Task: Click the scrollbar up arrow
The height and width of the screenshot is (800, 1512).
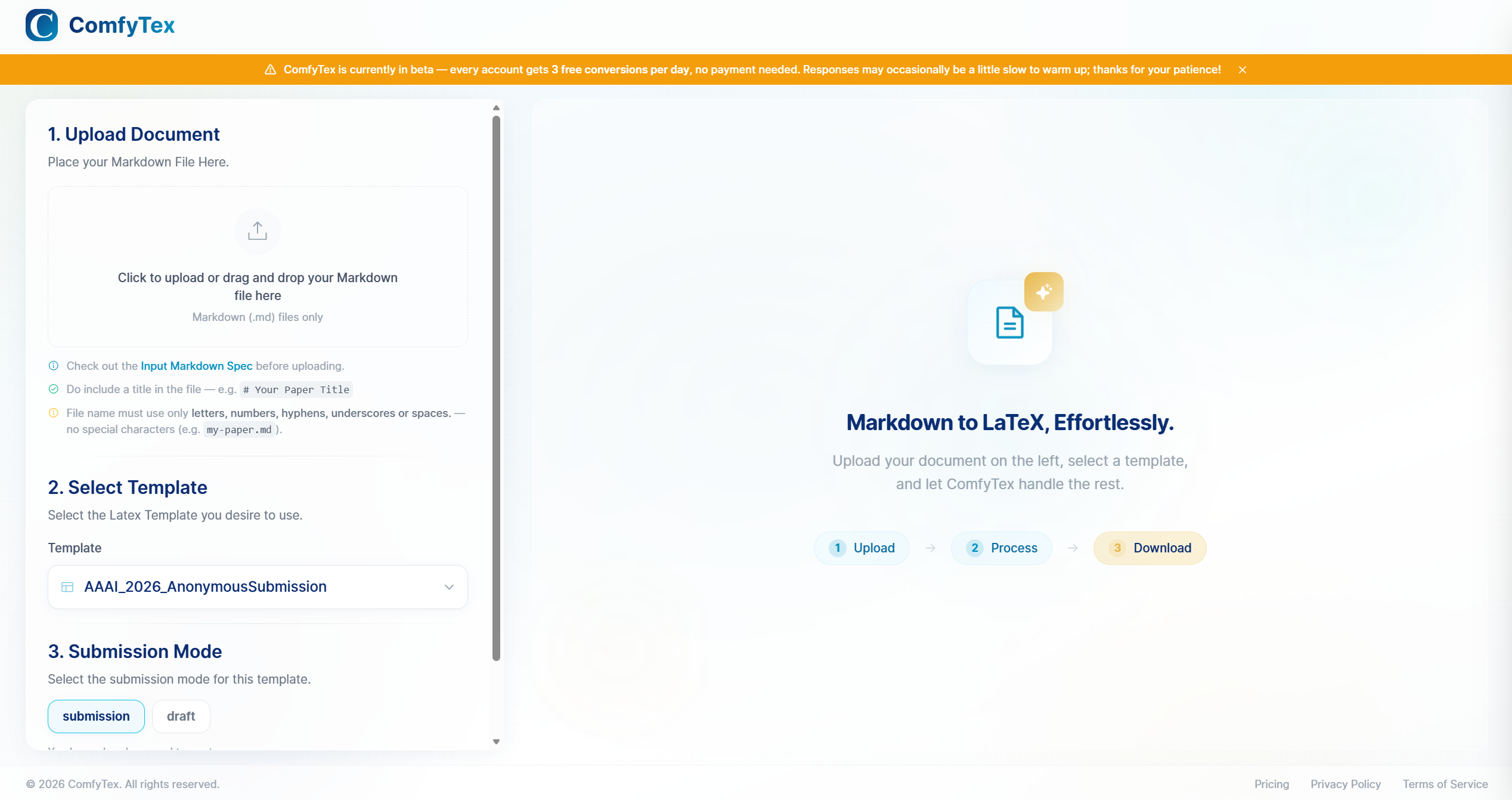Action: (496, 108)
